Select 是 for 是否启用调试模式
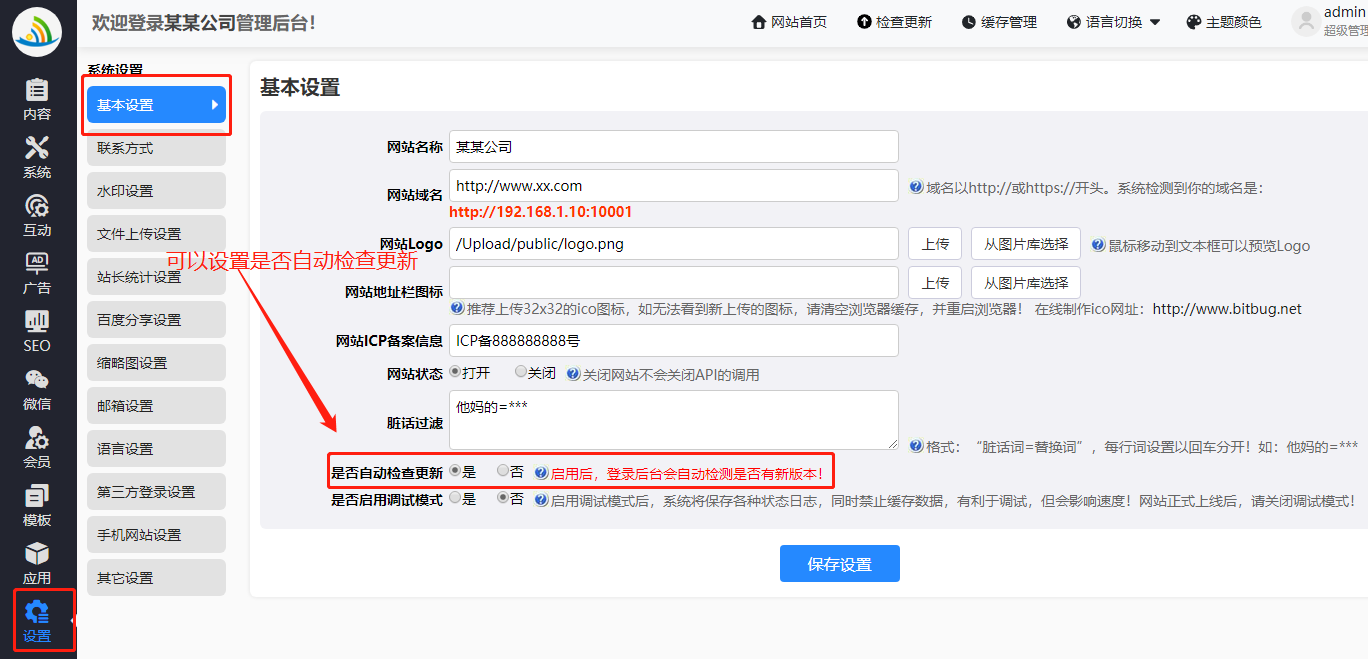 [x=455, y=498]
